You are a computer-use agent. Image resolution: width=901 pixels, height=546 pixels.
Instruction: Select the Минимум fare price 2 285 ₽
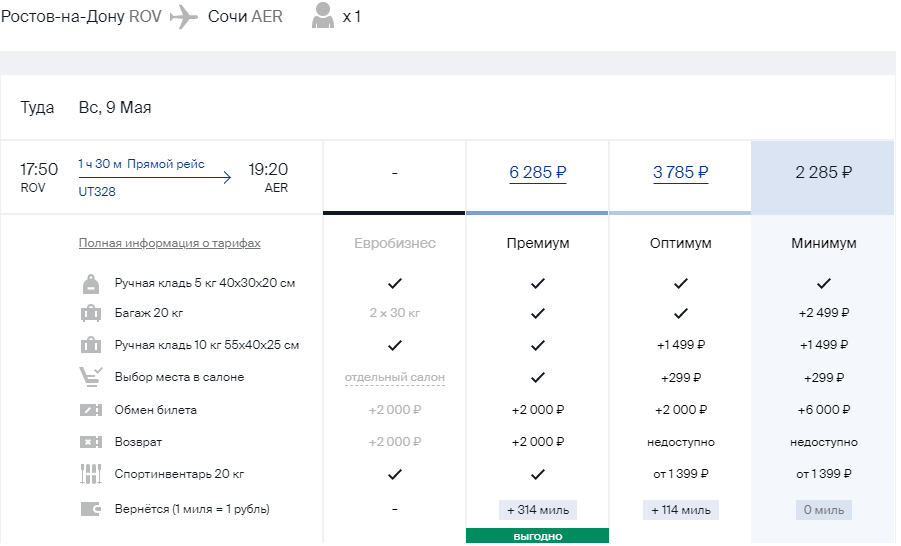coord(823,172)
